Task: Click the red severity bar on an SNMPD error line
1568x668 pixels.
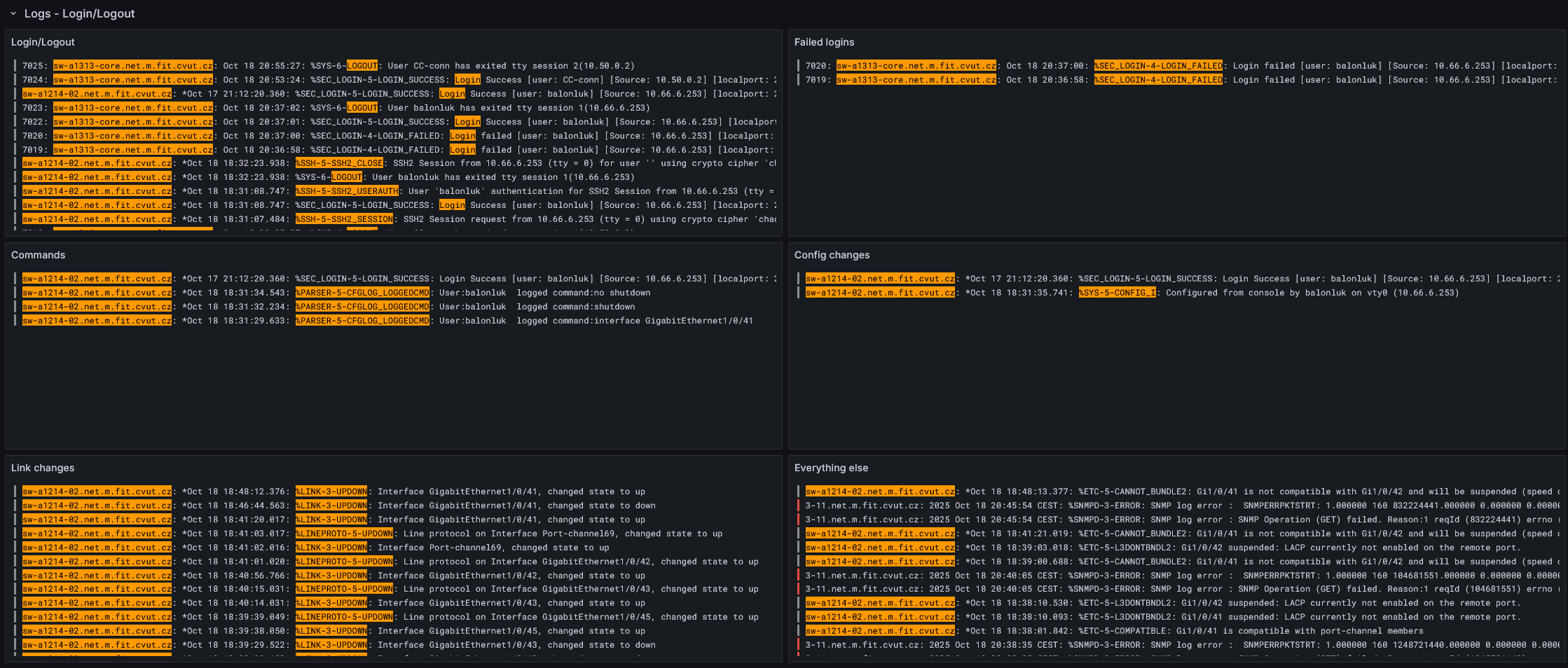Action: 799,506
